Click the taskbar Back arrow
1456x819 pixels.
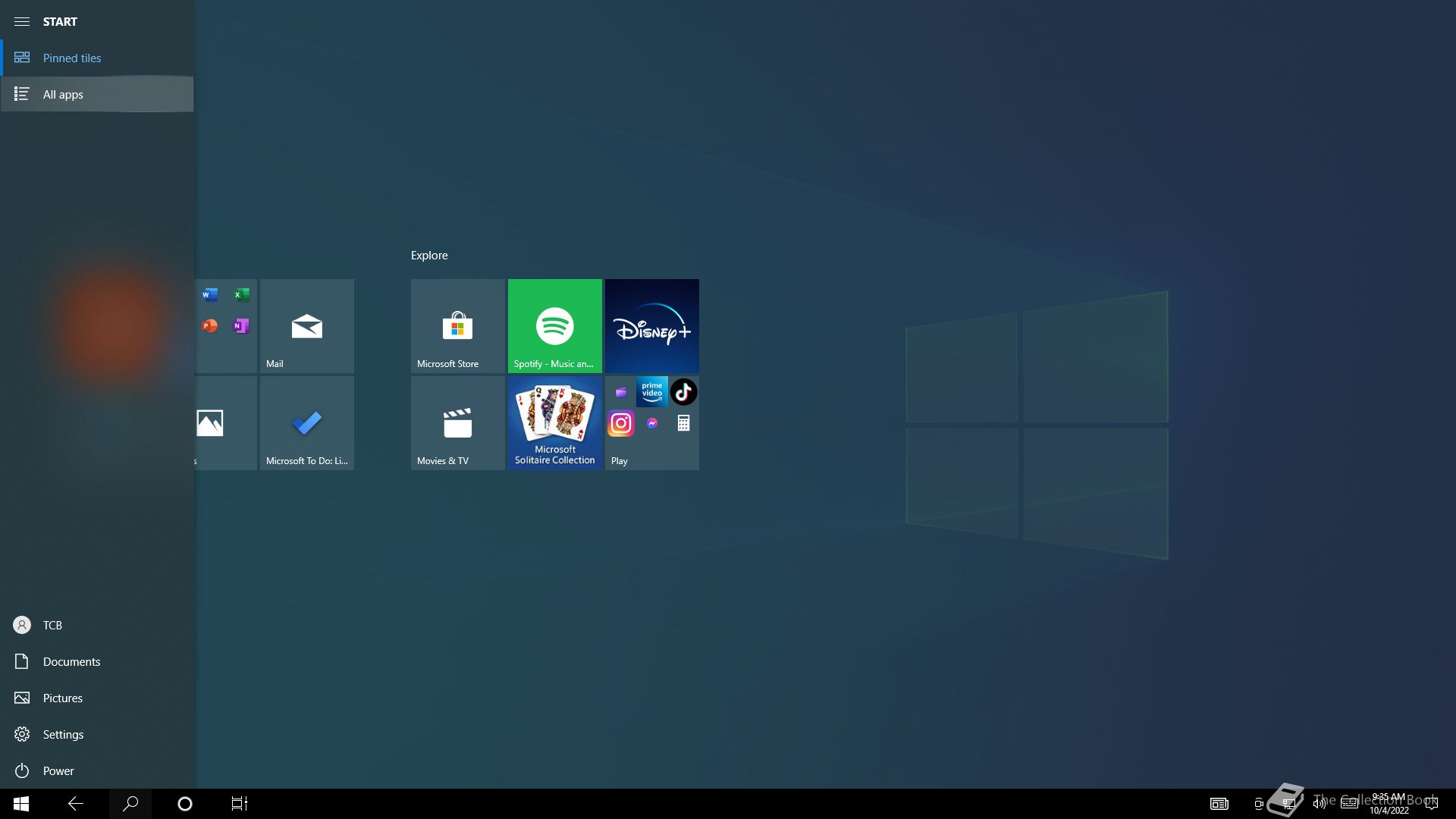tap(76, 804)
